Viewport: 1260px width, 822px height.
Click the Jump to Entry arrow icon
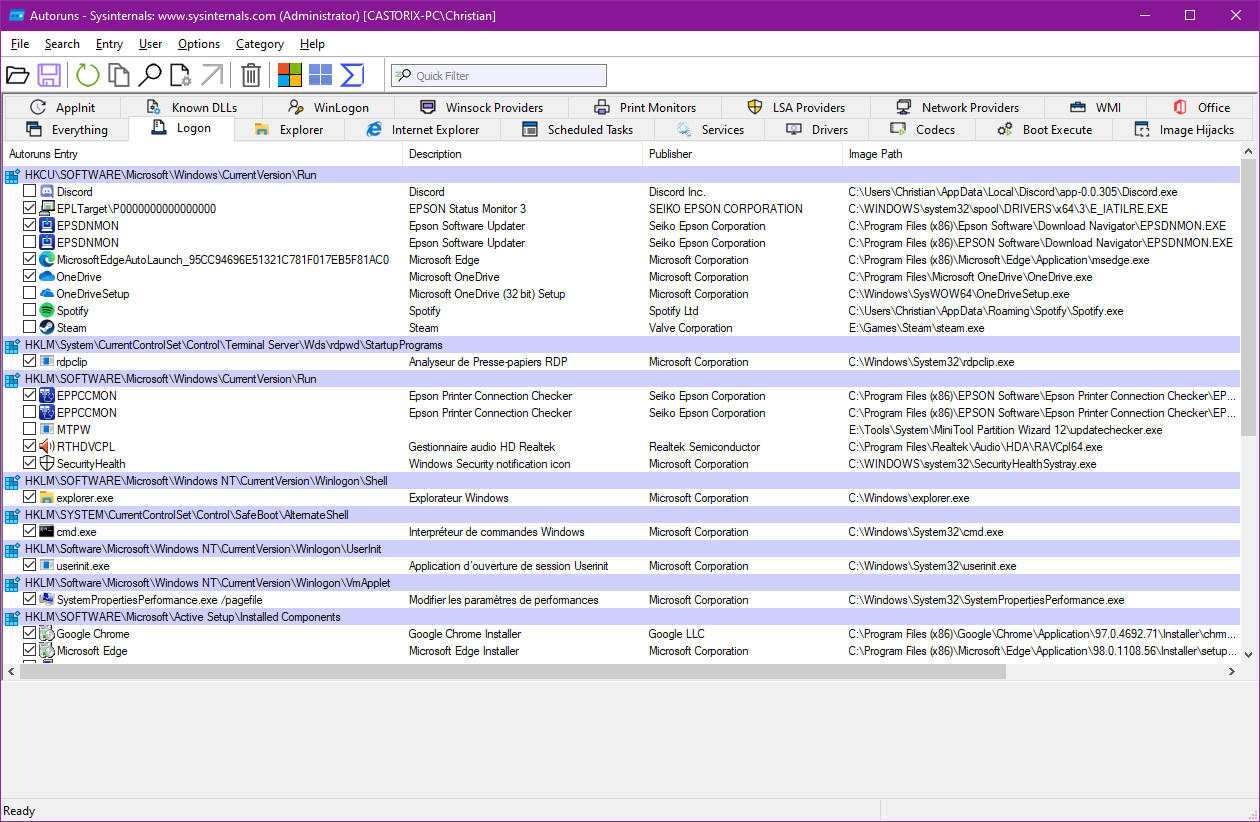(x=212, y=75)
